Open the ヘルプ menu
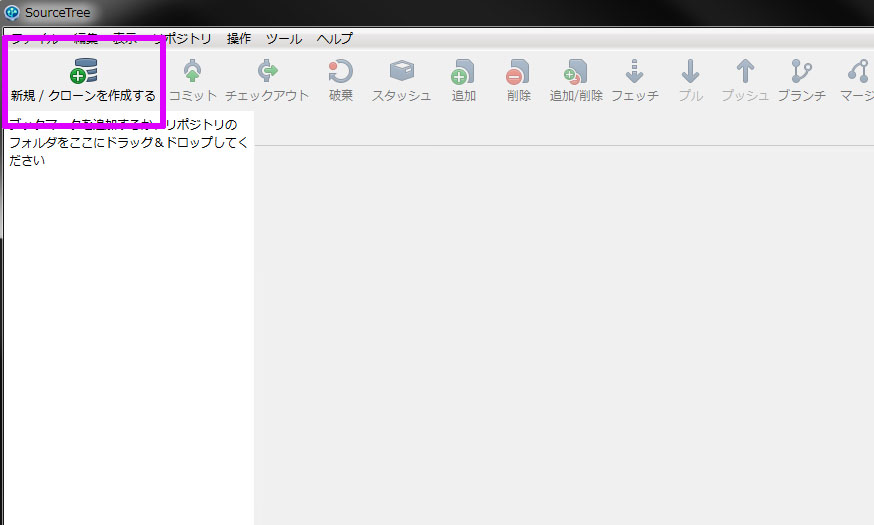The image size is (874, 525). (x=334, y=38)
